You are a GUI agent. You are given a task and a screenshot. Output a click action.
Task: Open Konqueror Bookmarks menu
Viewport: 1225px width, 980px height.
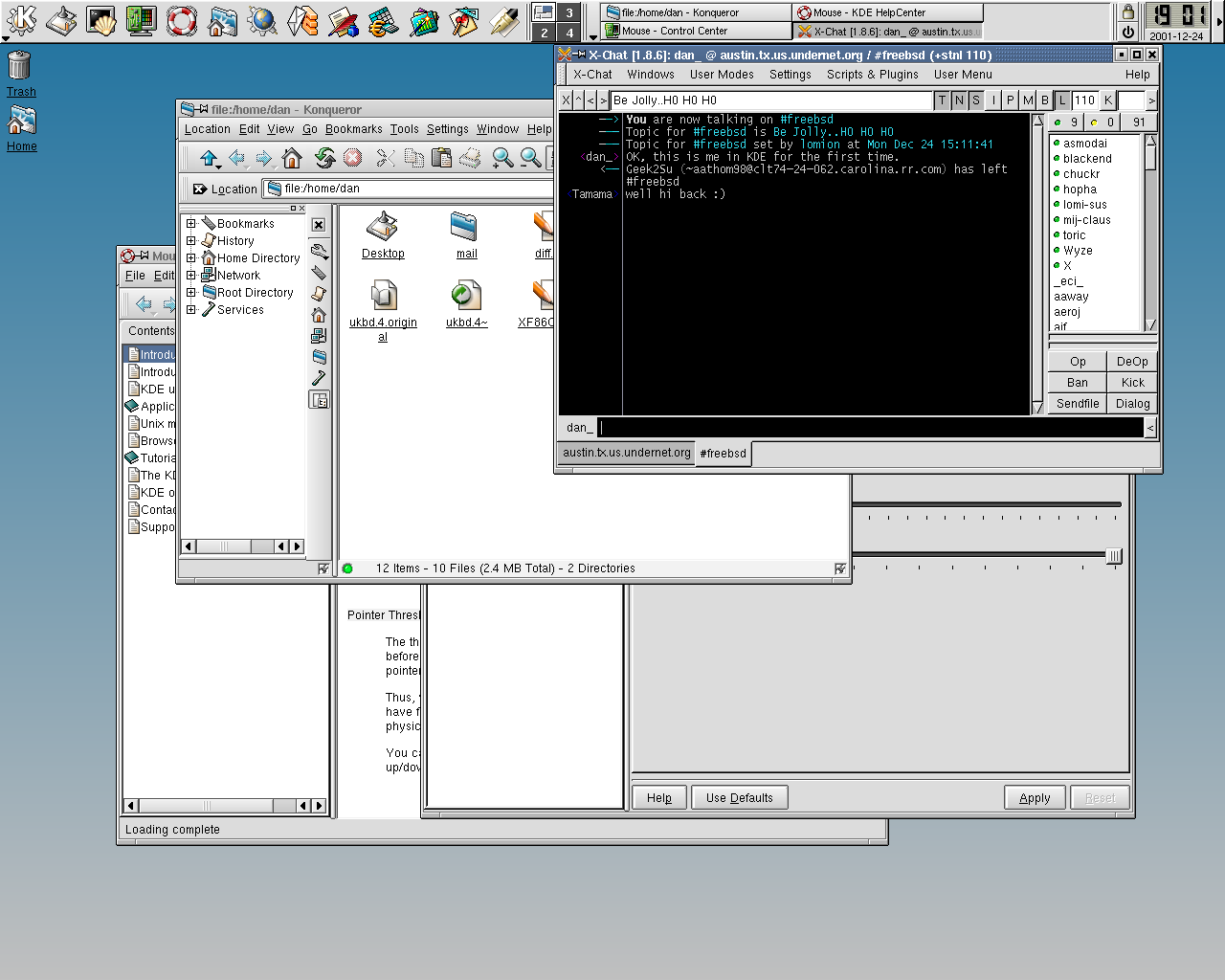click(x=353, y=129)
